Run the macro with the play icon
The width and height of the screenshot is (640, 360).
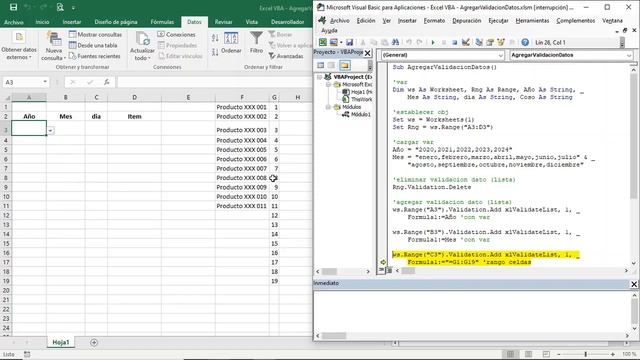(433, 42)
